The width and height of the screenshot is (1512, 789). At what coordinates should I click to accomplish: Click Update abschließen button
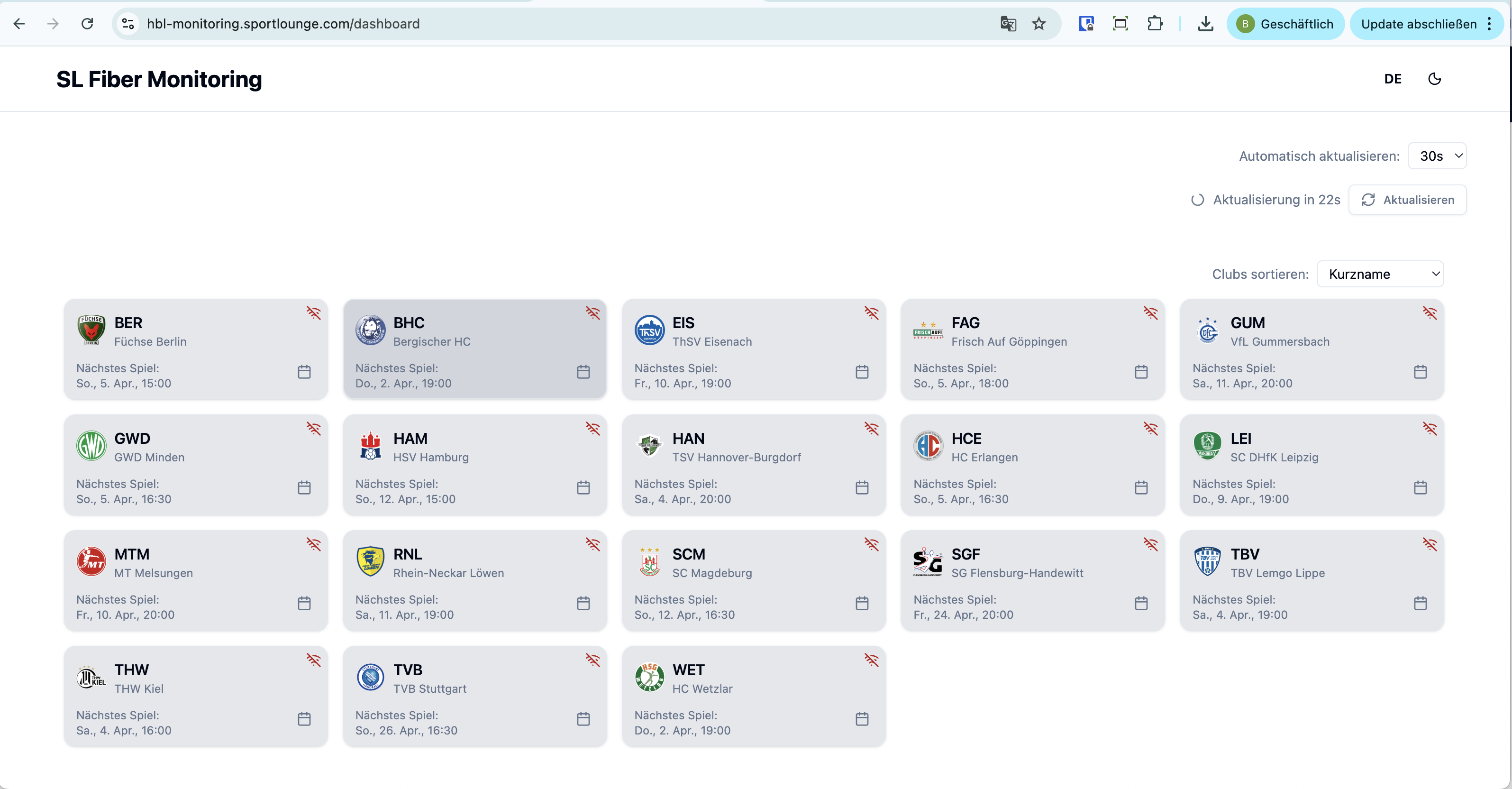point(1418,24)
